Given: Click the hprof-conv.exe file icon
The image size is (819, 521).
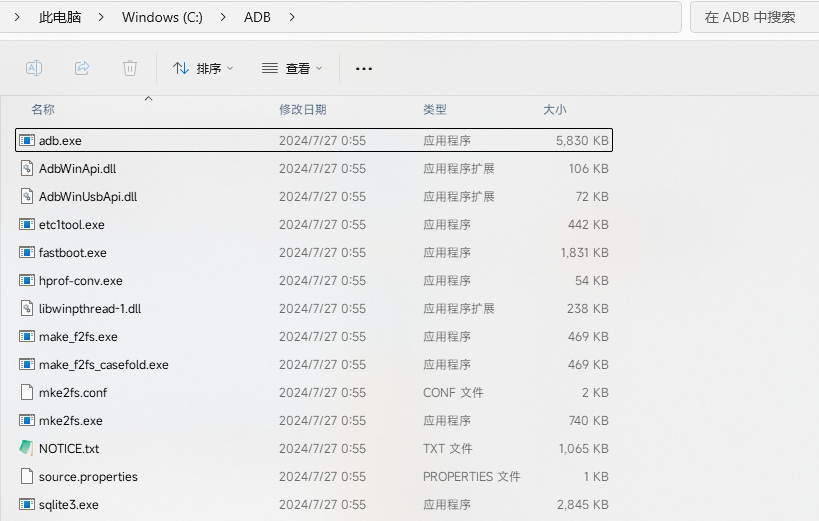Looking at the screenshot, I should [27, 280].
